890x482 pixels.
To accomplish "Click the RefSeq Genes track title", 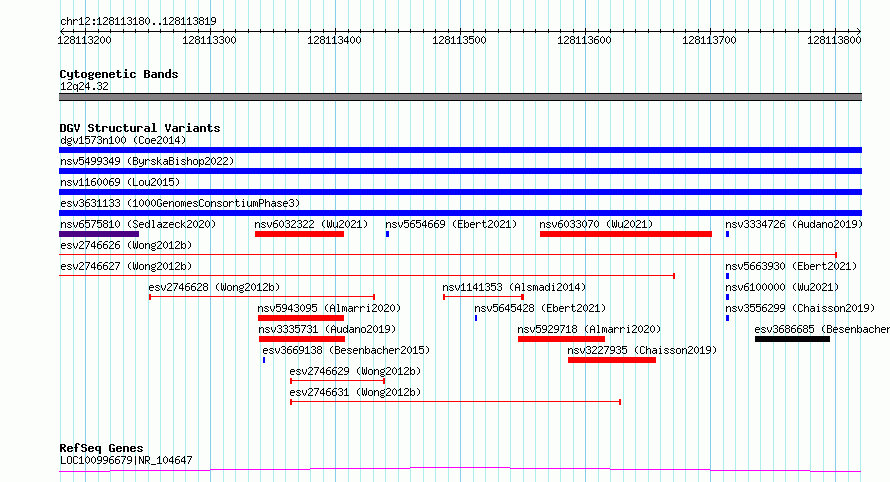I will [x=101, y=448].
